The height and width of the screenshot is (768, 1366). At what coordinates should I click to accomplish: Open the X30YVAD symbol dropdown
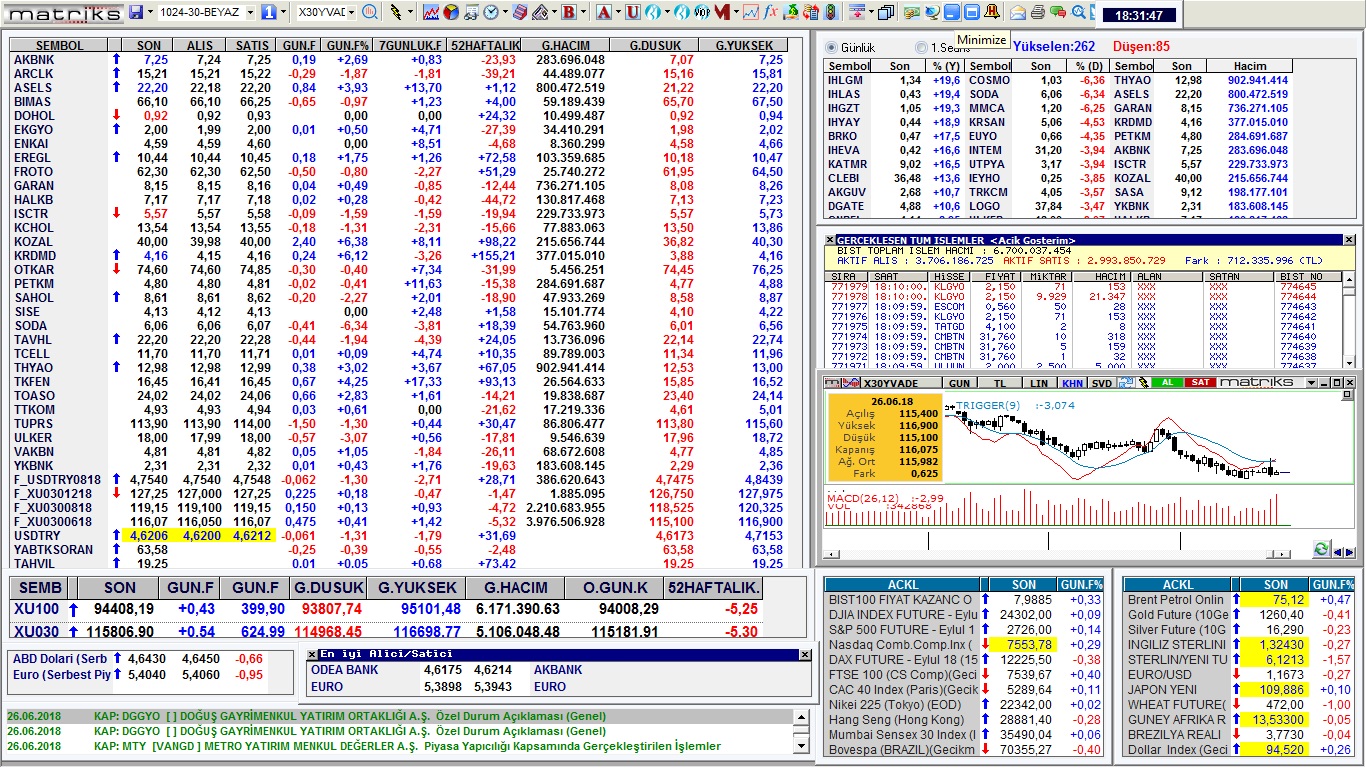coord(352,12)
